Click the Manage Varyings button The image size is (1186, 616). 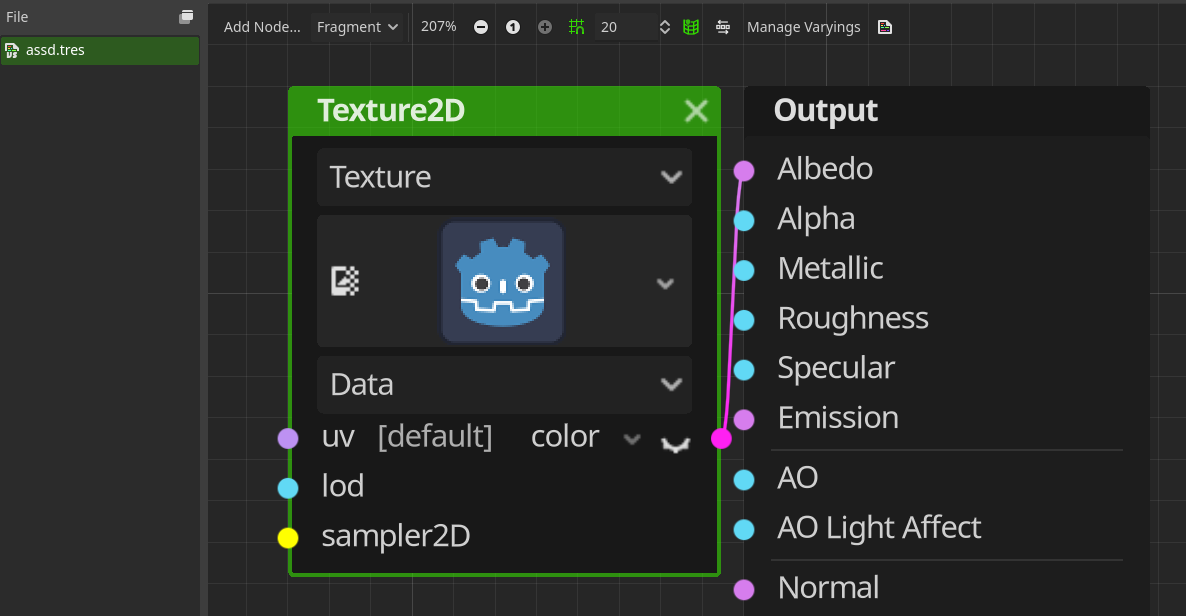(x=804, y=27)
